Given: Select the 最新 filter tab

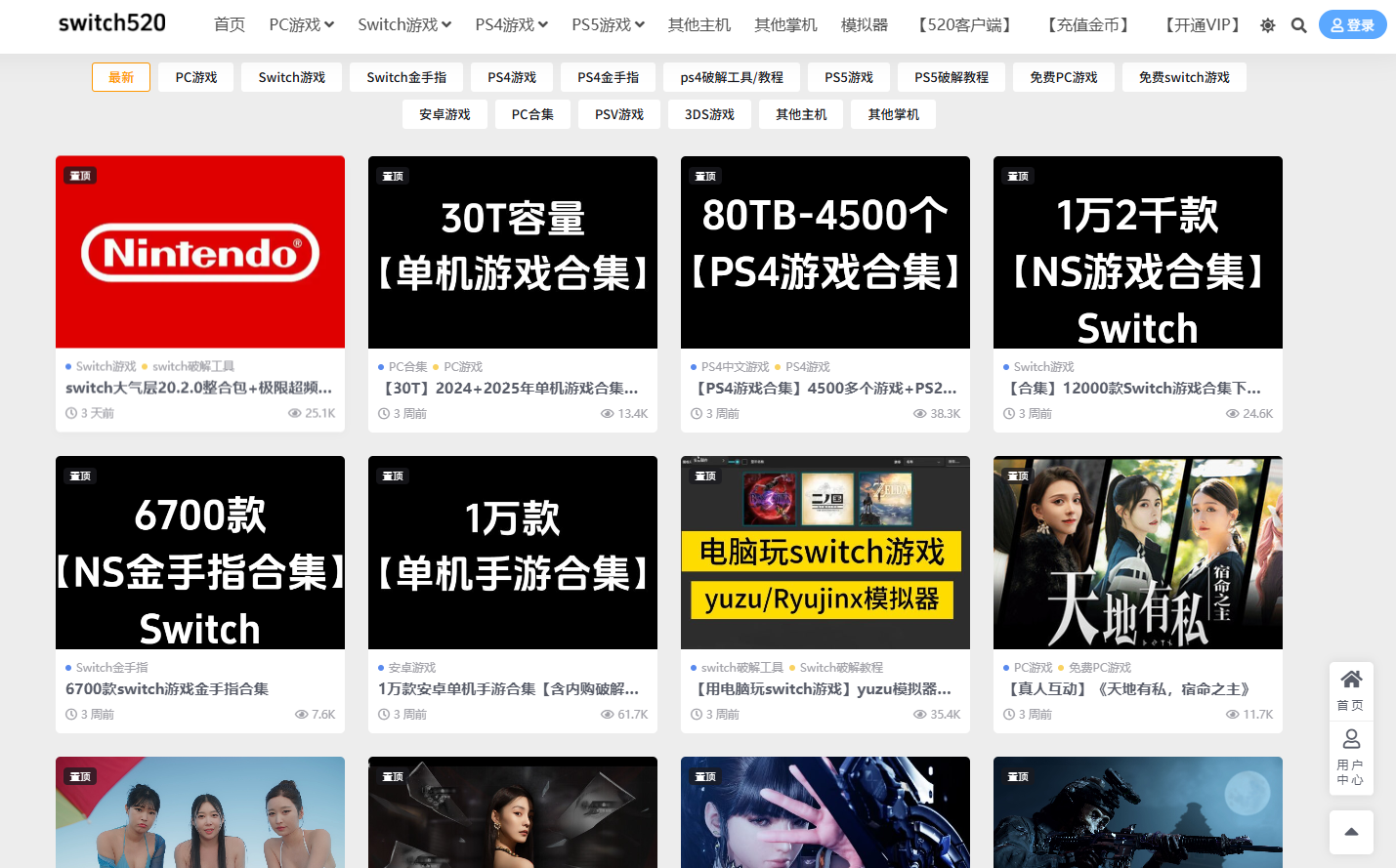Looking at the screenshot, I should (121, 77).
